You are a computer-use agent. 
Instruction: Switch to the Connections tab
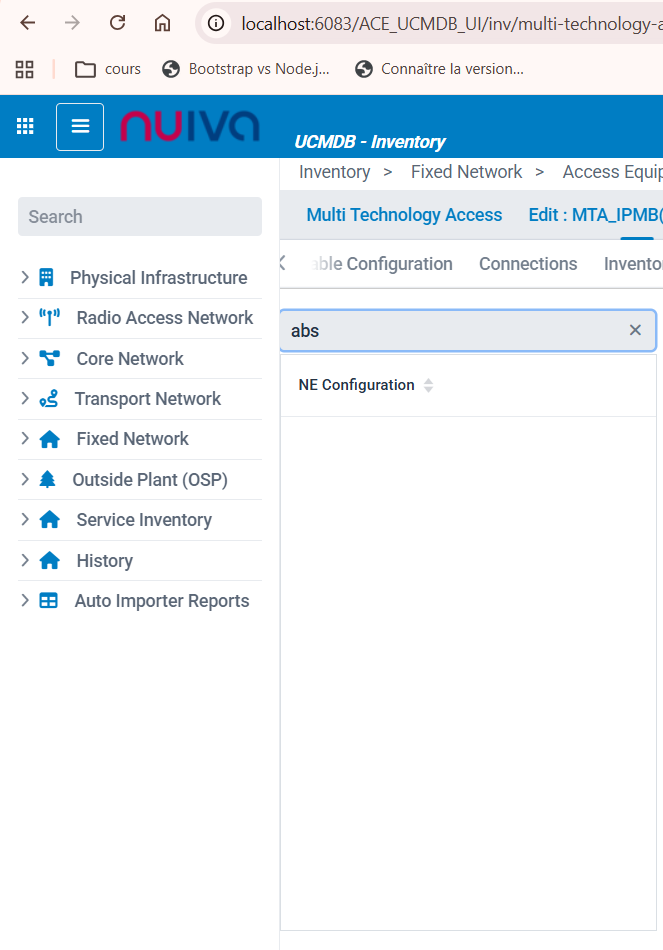click(x=528, y=264)
